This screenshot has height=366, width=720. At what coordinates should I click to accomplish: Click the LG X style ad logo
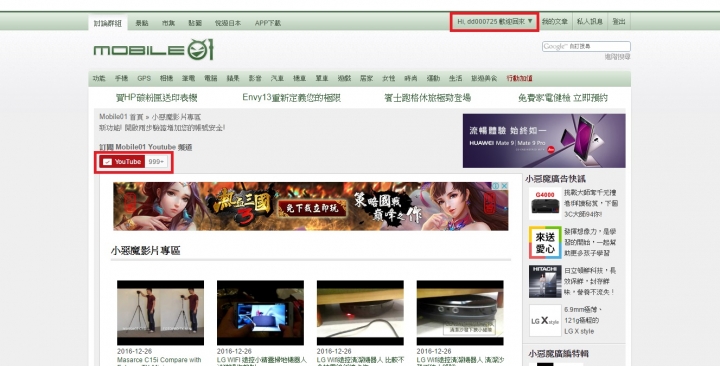click(545, 321)
